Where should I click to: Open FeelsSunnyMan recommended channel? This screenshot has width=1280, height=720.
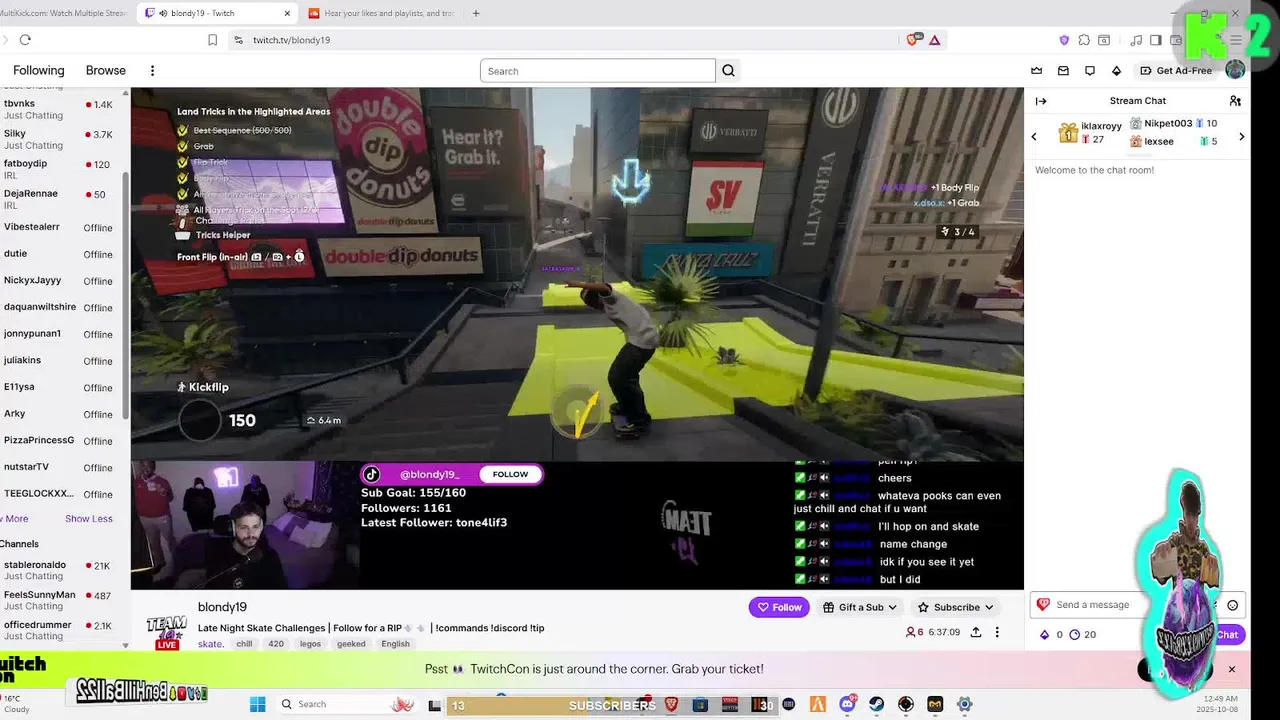click(x=60, y=600)
